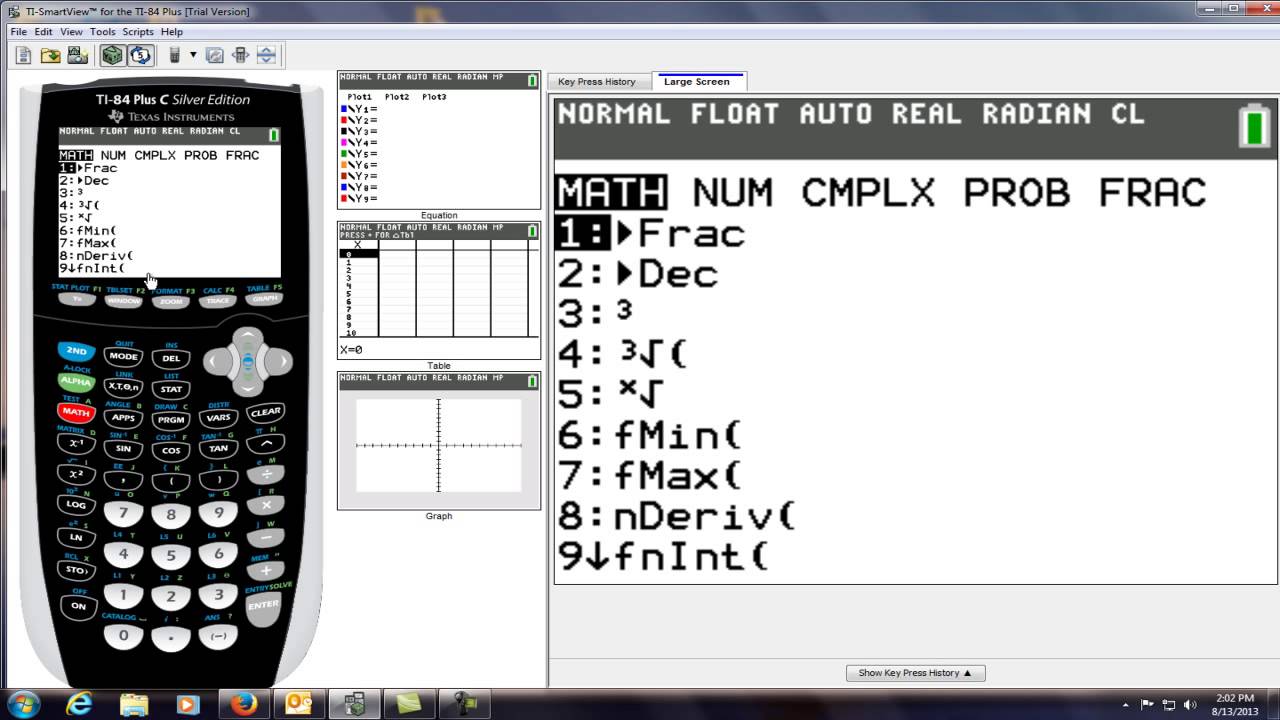
Task: Open the File menu
Action: (19, 32)
